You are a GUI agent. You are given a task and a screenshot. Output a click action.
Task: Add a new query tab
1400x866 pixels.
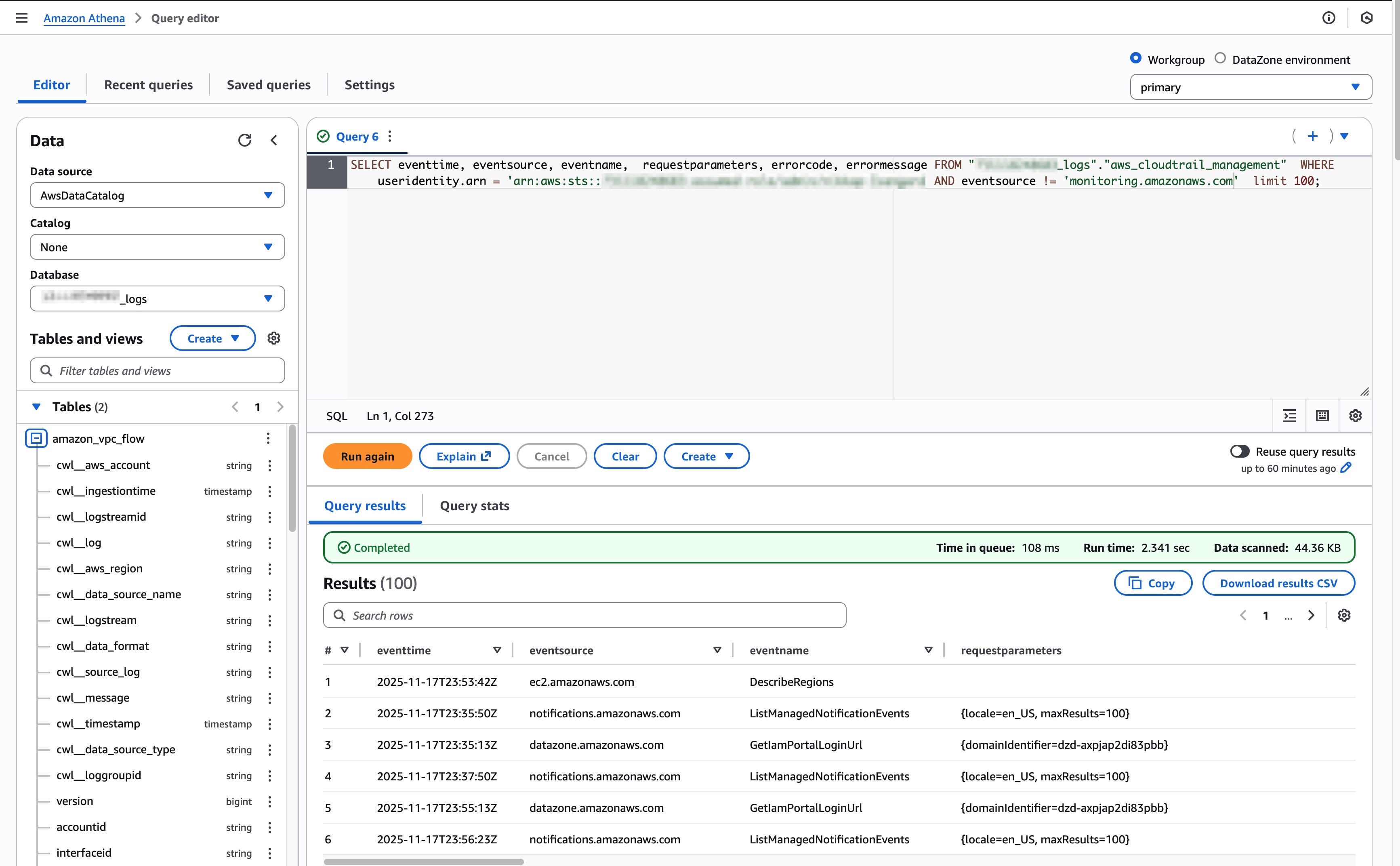[x=1312, y=136]
